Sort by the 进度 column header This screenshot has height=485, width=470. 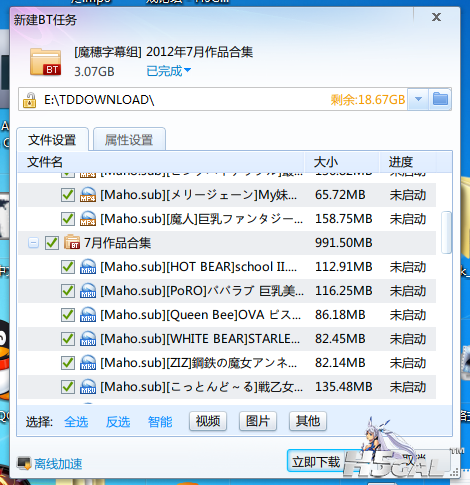(408, 162)
